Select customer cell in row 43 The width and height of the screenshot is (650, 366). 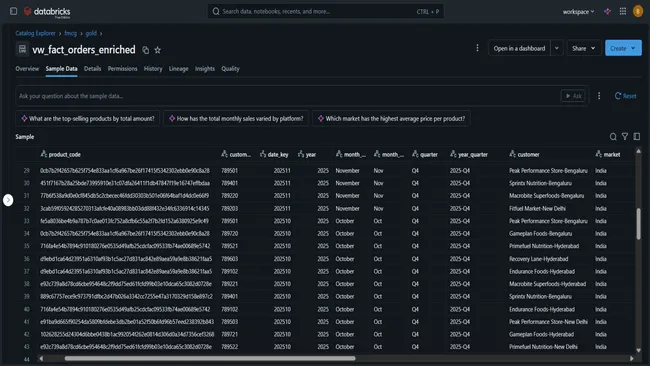543,347
